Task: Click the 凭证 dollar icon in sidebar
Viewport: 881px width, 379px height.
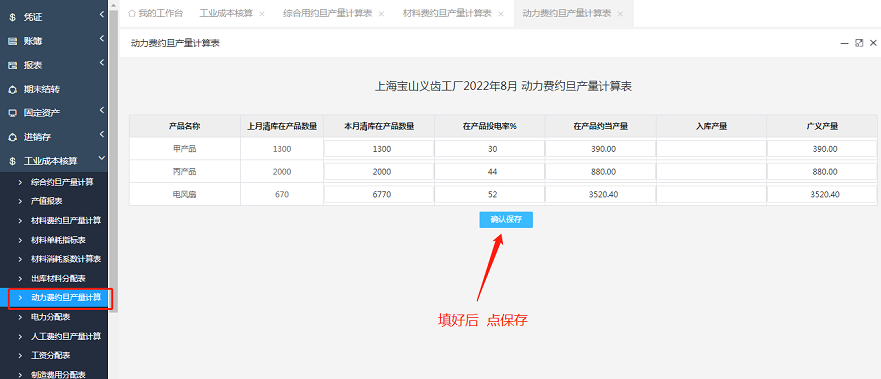Action: point(12,17)
